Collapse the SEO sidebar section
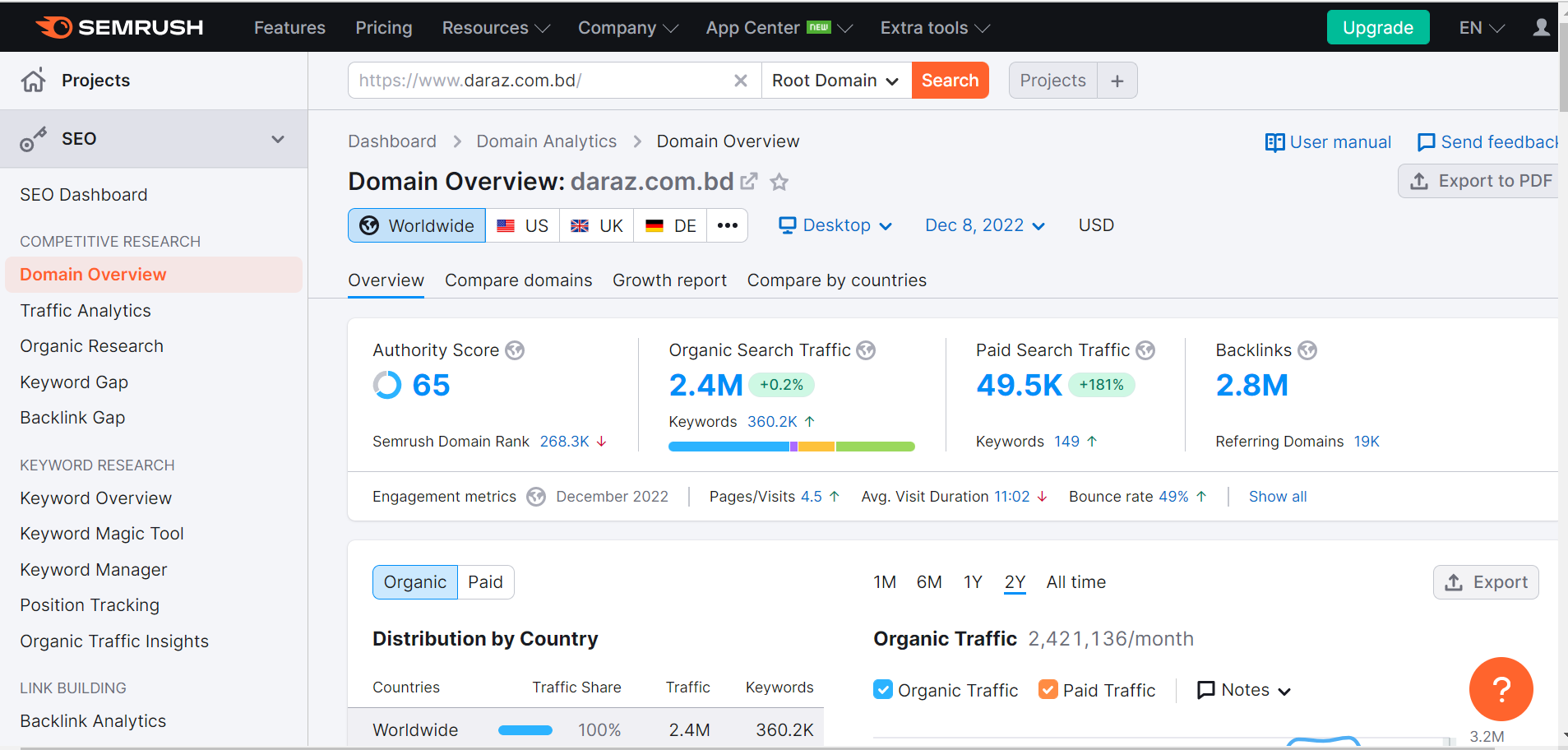The width and height of the screenshot is (1568, 750). tap(278, 138)
